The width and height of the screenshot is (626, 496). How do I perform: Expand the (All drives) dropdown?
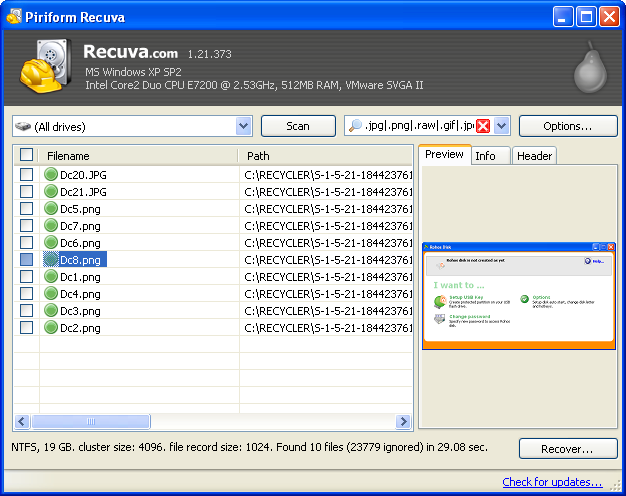(243, 126)
